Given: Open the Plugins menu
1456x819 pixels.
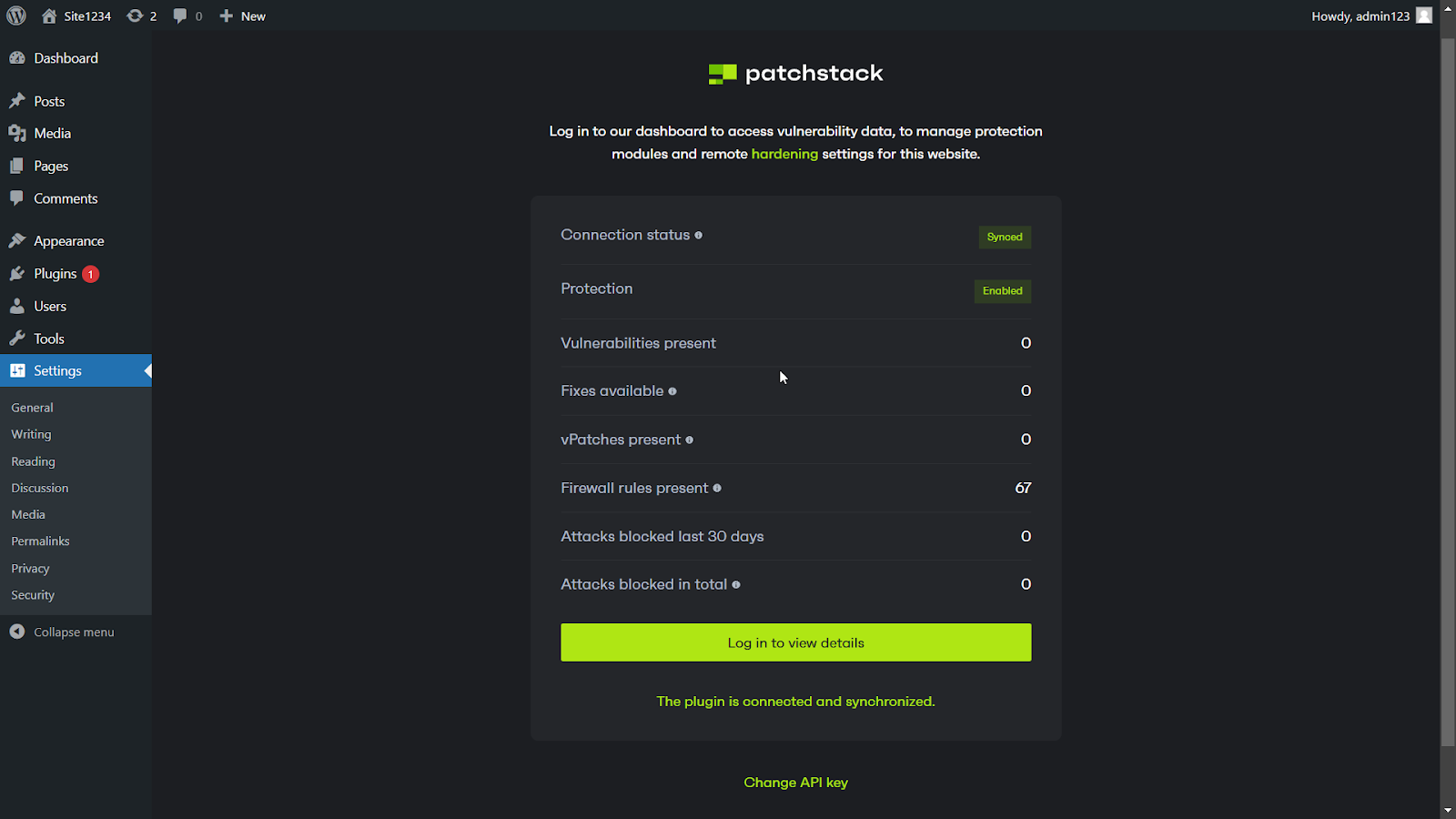Looking at the screenshot, I should tap(56, 274).
